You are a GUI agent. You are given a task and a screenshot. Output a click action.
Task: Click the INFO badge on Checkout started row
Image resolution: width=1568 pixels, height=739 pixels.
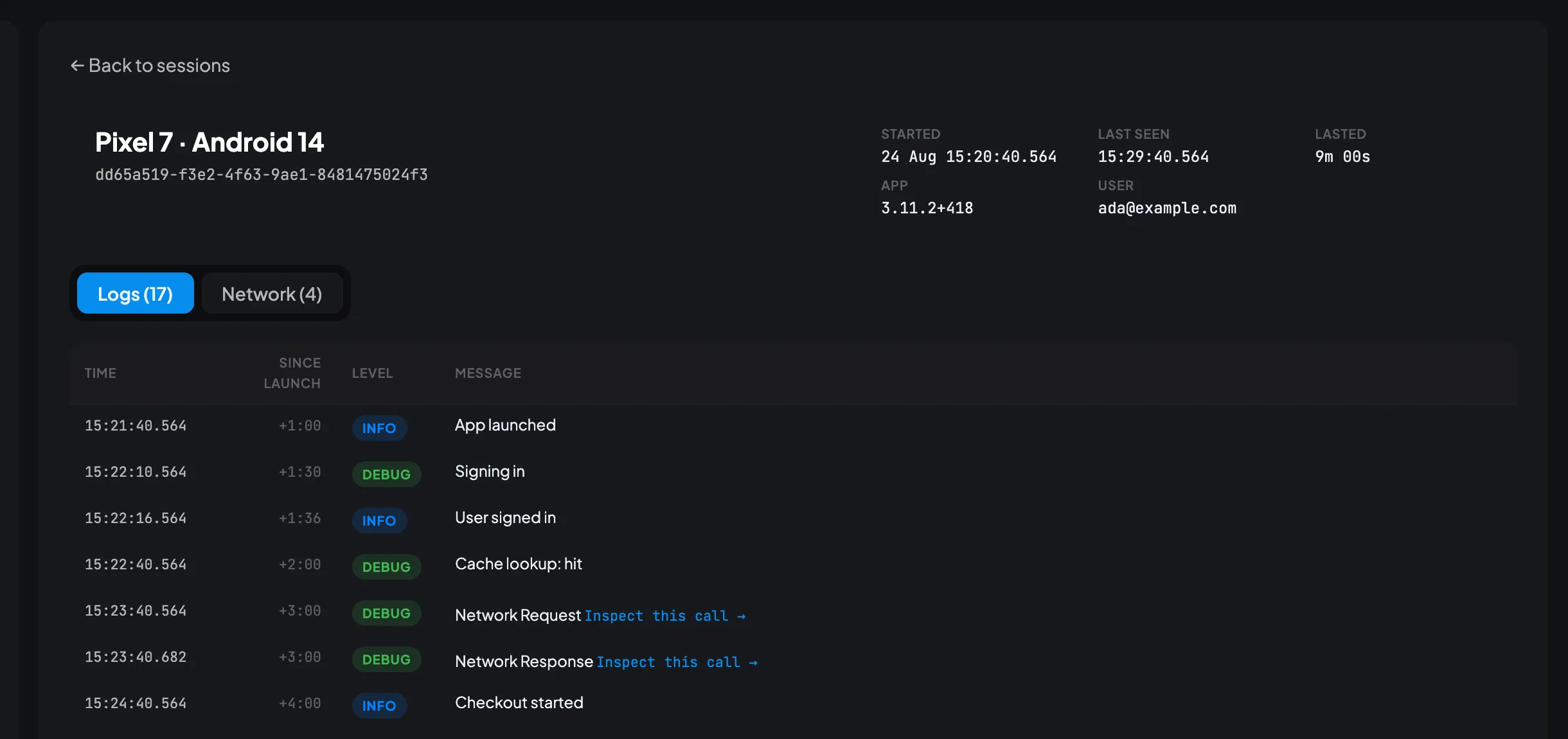click(379, 706)
